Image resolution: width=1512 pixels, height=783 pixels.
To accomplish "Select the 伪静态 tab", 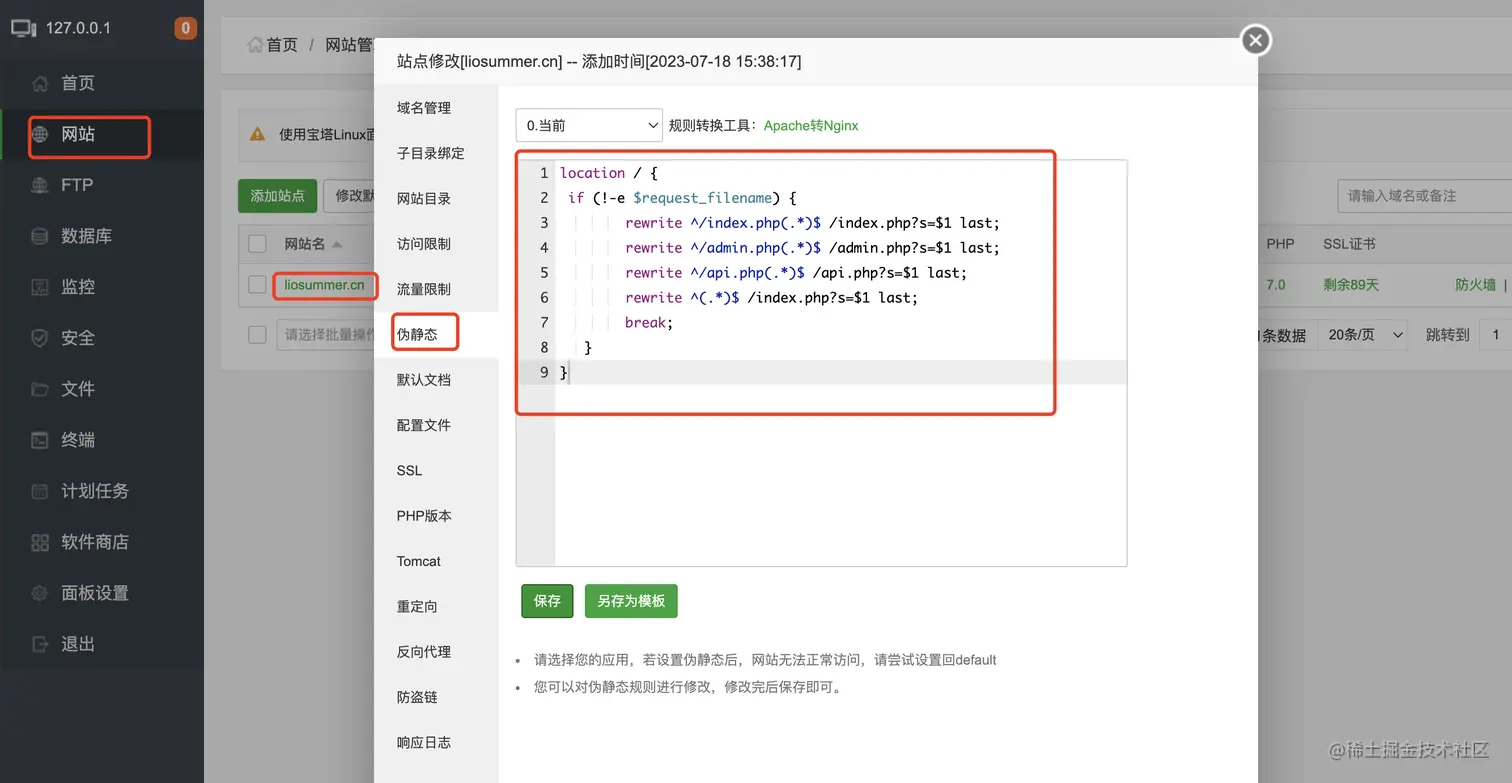I will [436, 334].
